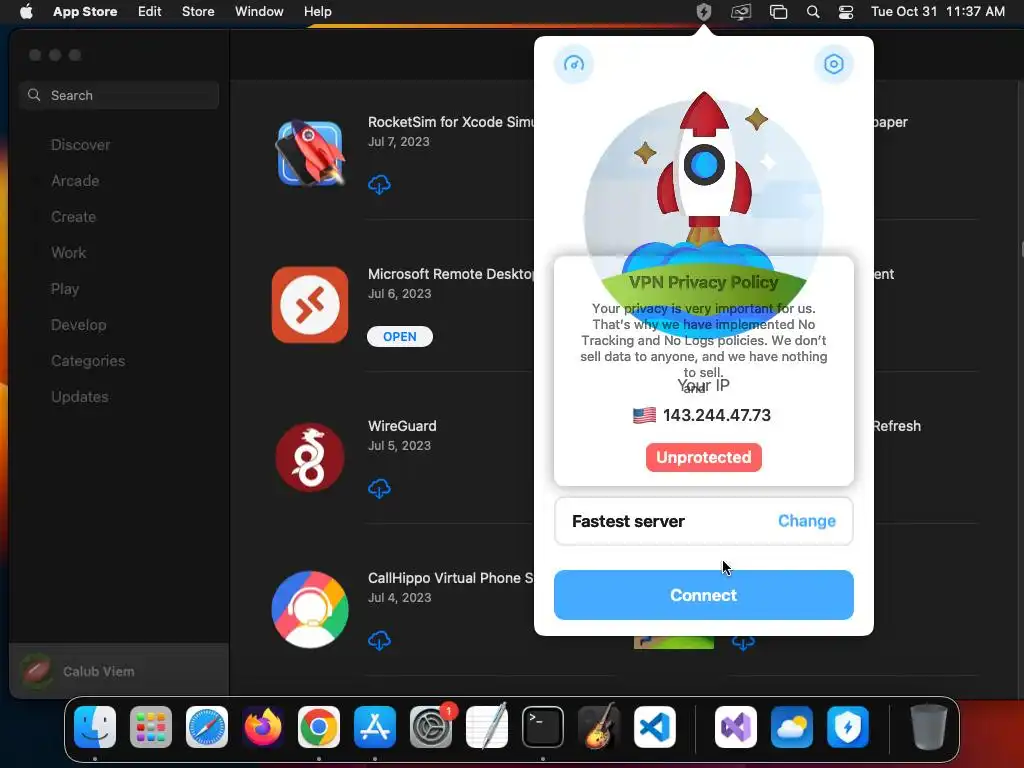
Task: Open Google Chrome from the dock
Action: coord(319,727)
